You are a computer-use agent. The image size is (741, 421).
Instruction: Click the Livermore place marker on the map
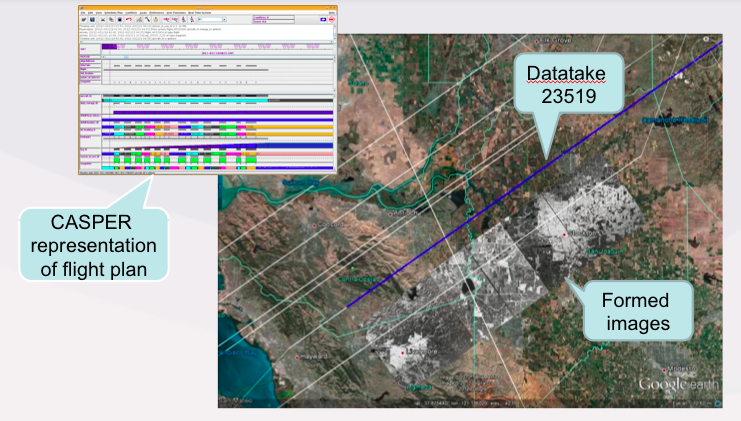tap(403, 352)
